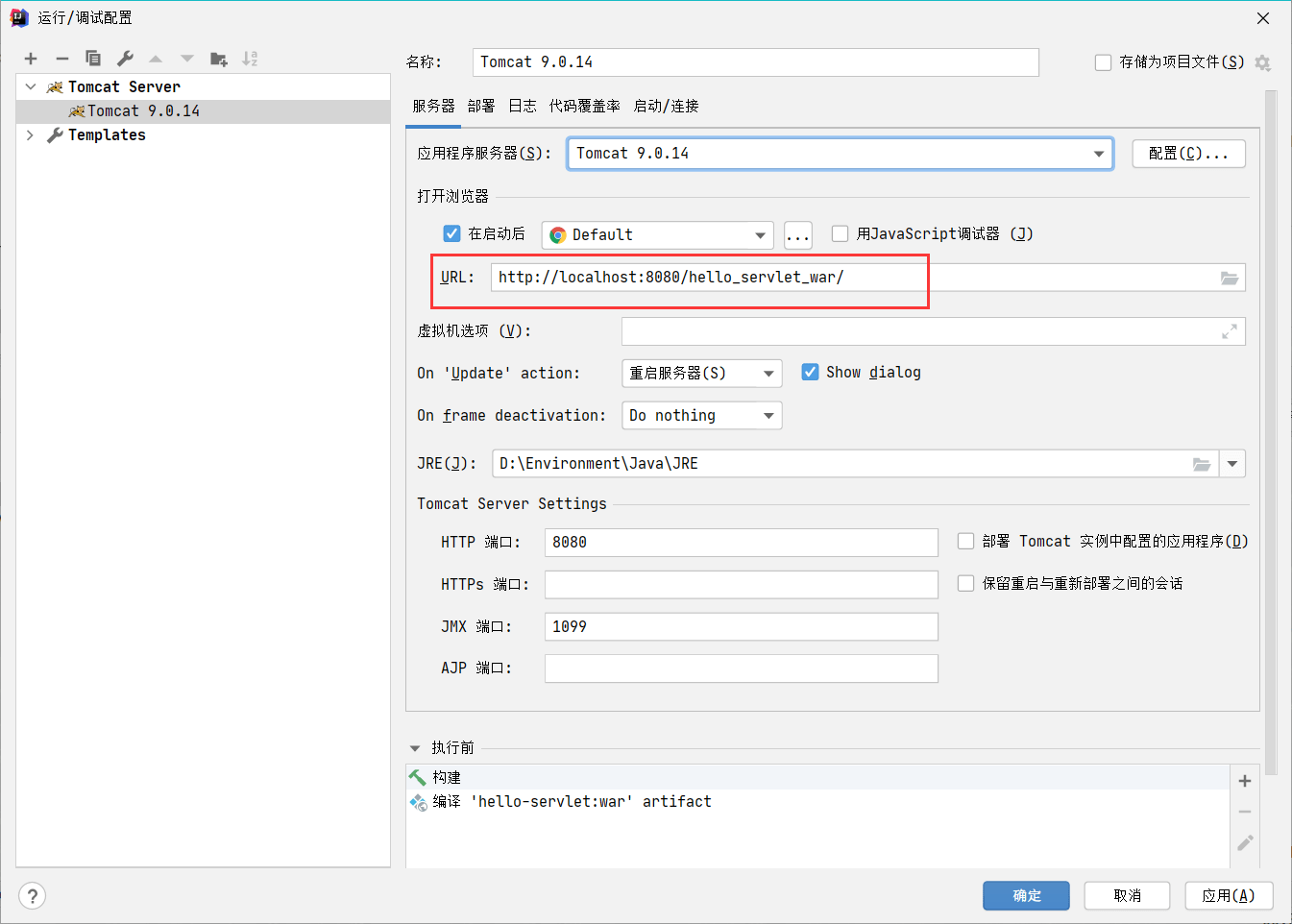Create new folder for configurations
This screenshot has width=1292, height=924.
point(219,59)
